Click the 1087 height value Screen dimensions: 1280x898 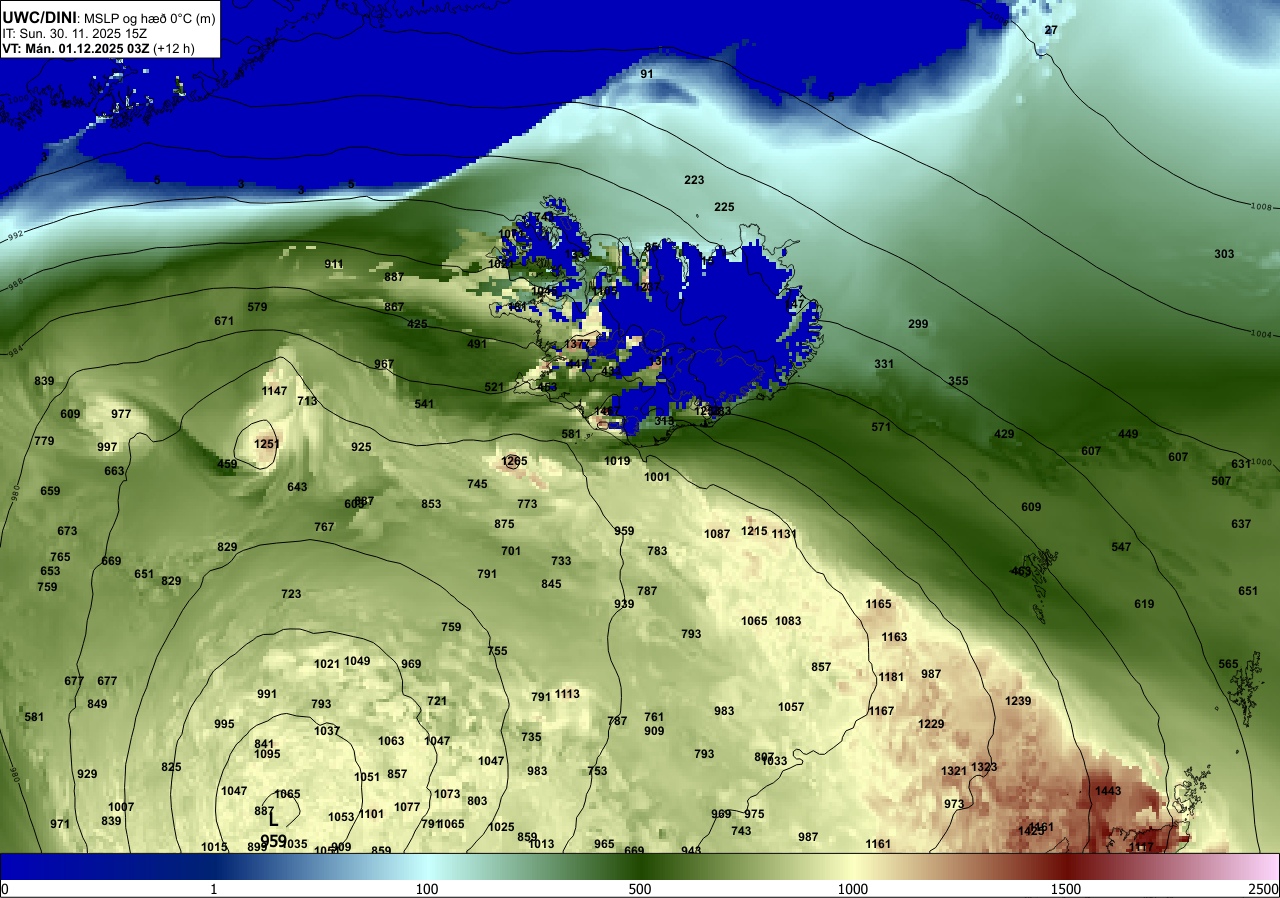point(717,534)
